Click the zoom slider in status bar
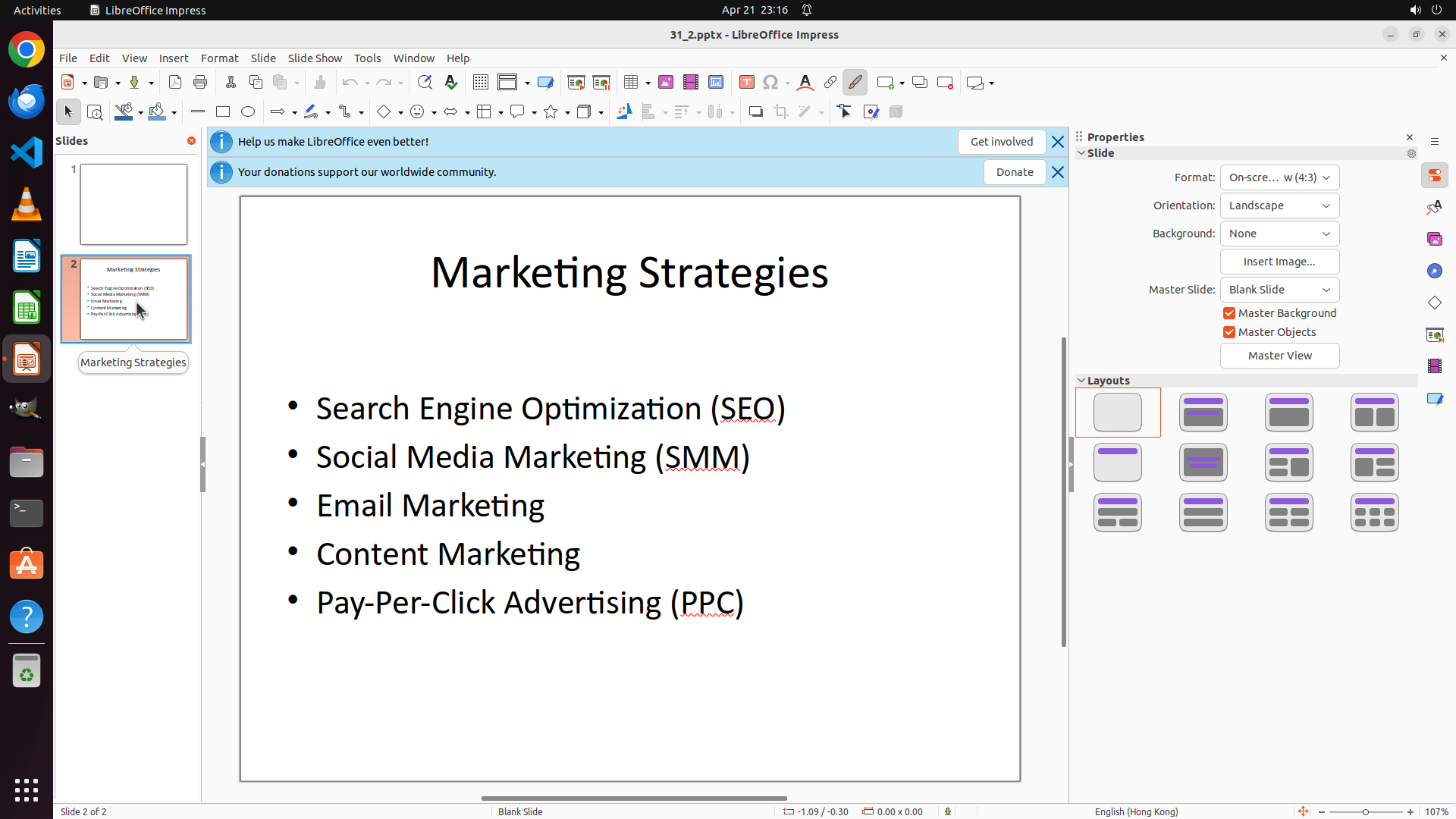Viewport: 1456px width, 819px height. [1365, 812]
